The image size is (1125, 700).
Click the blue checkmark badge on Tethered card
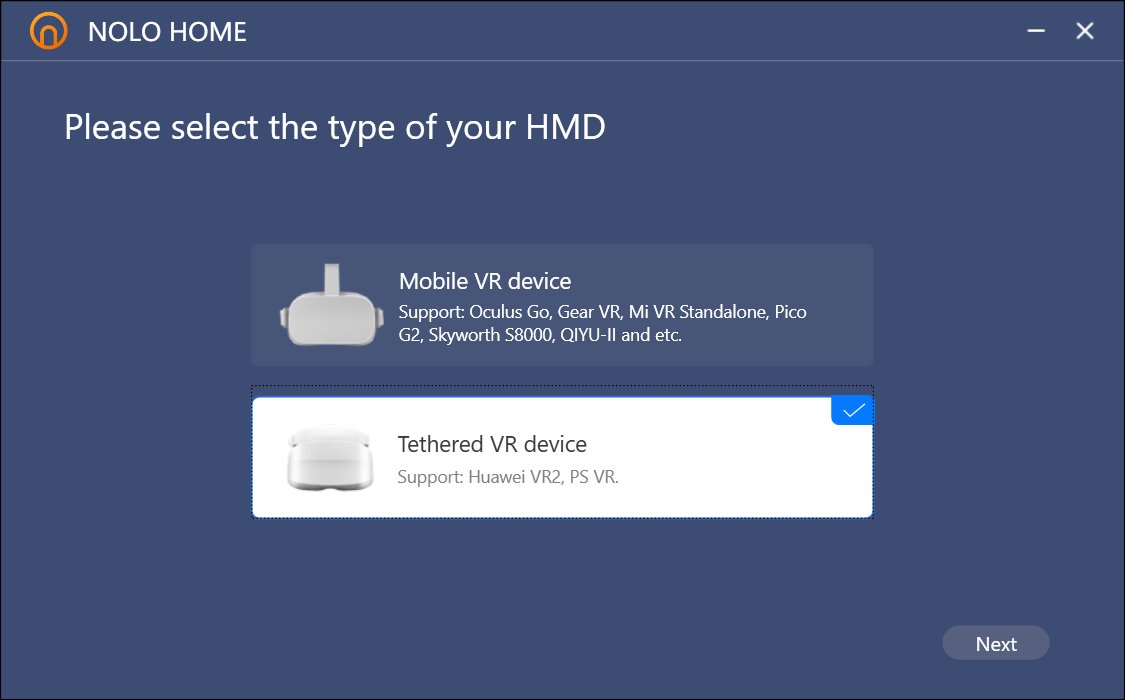click(x=852, y=410)
